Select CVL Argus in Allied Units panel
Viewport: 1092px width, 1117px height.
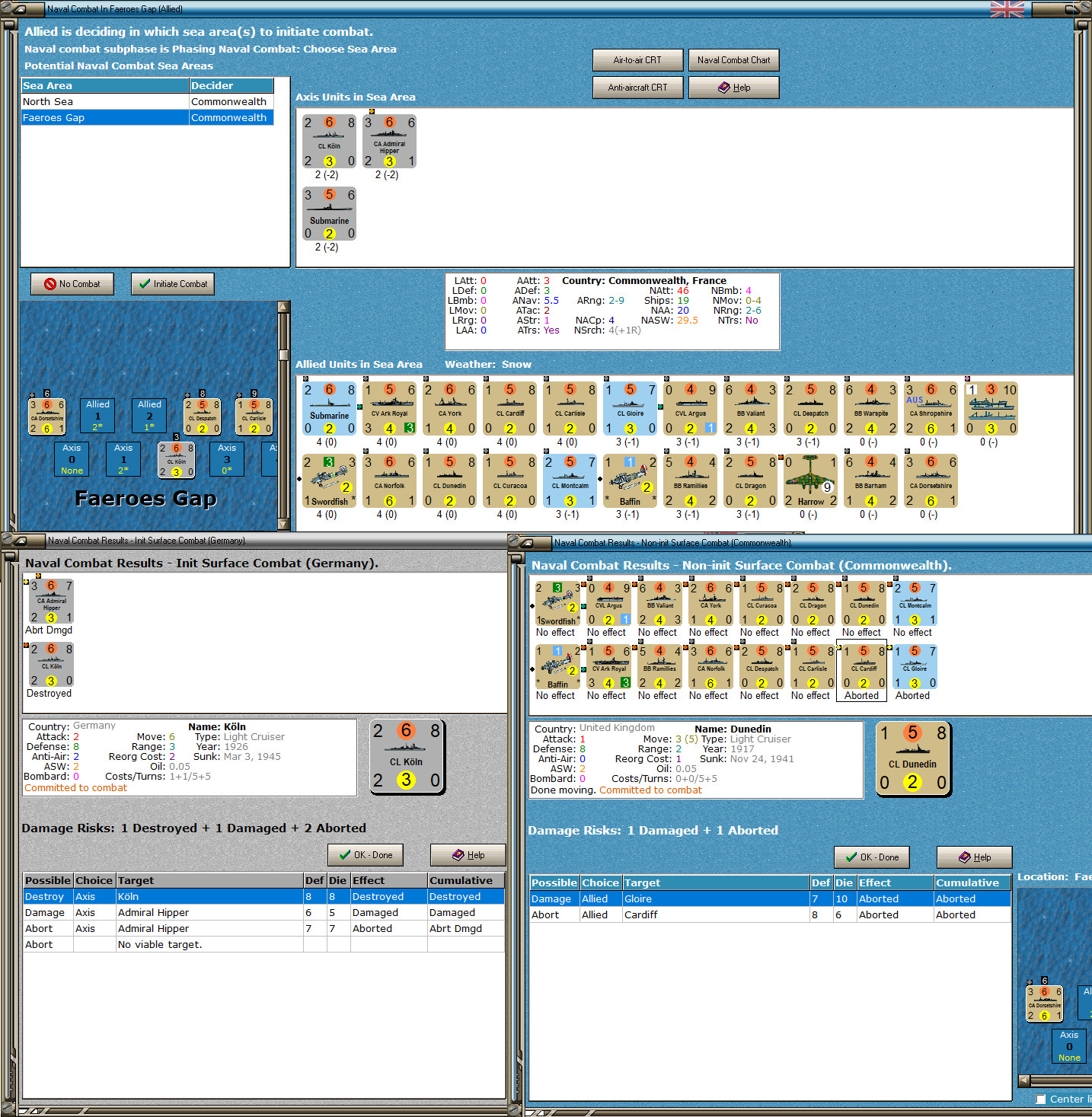pyautogui.click(x=690, y=409)
